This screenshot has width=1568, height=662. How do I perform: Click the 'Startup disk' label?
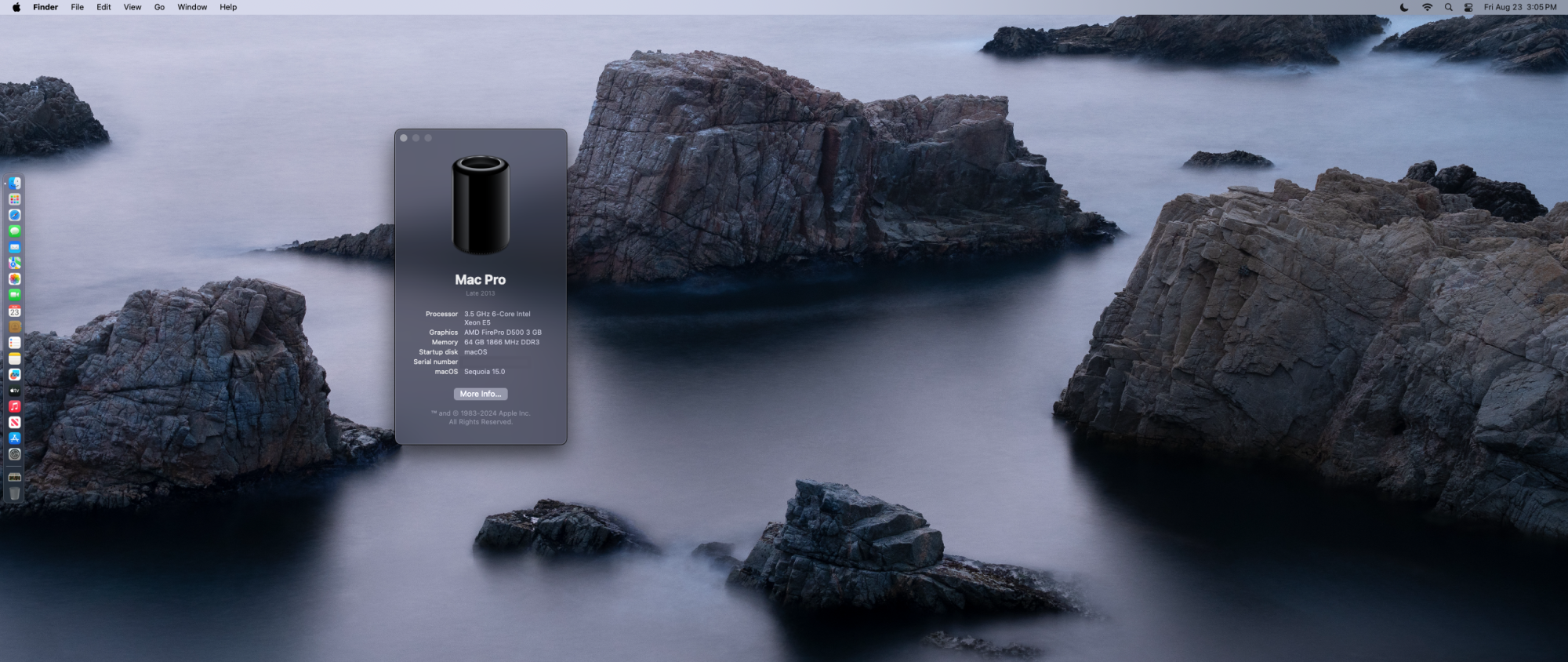(x=438, y=352)
